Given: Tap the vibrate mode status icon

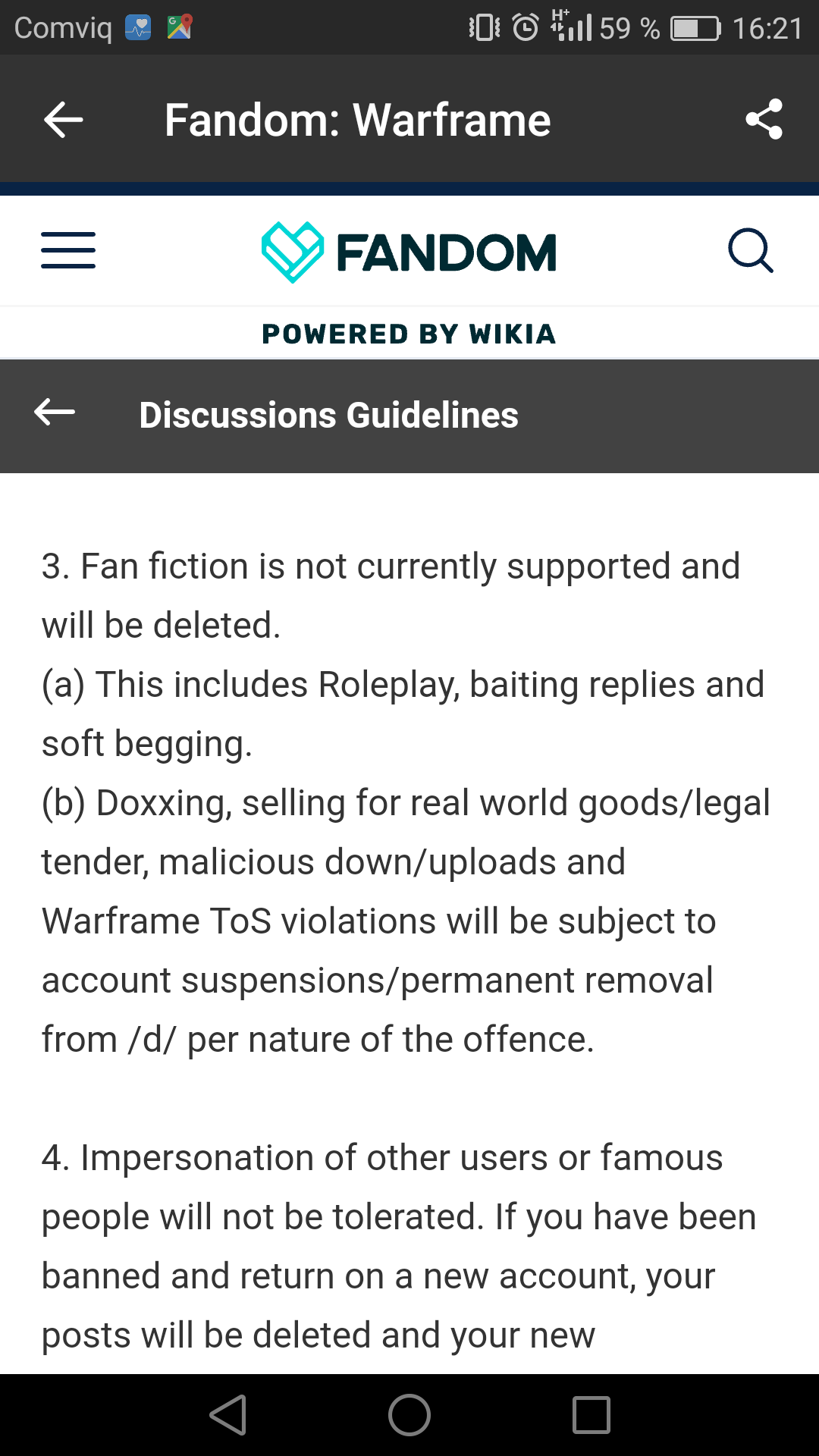Looking at the screenshot, I should [x=485, y=28].
